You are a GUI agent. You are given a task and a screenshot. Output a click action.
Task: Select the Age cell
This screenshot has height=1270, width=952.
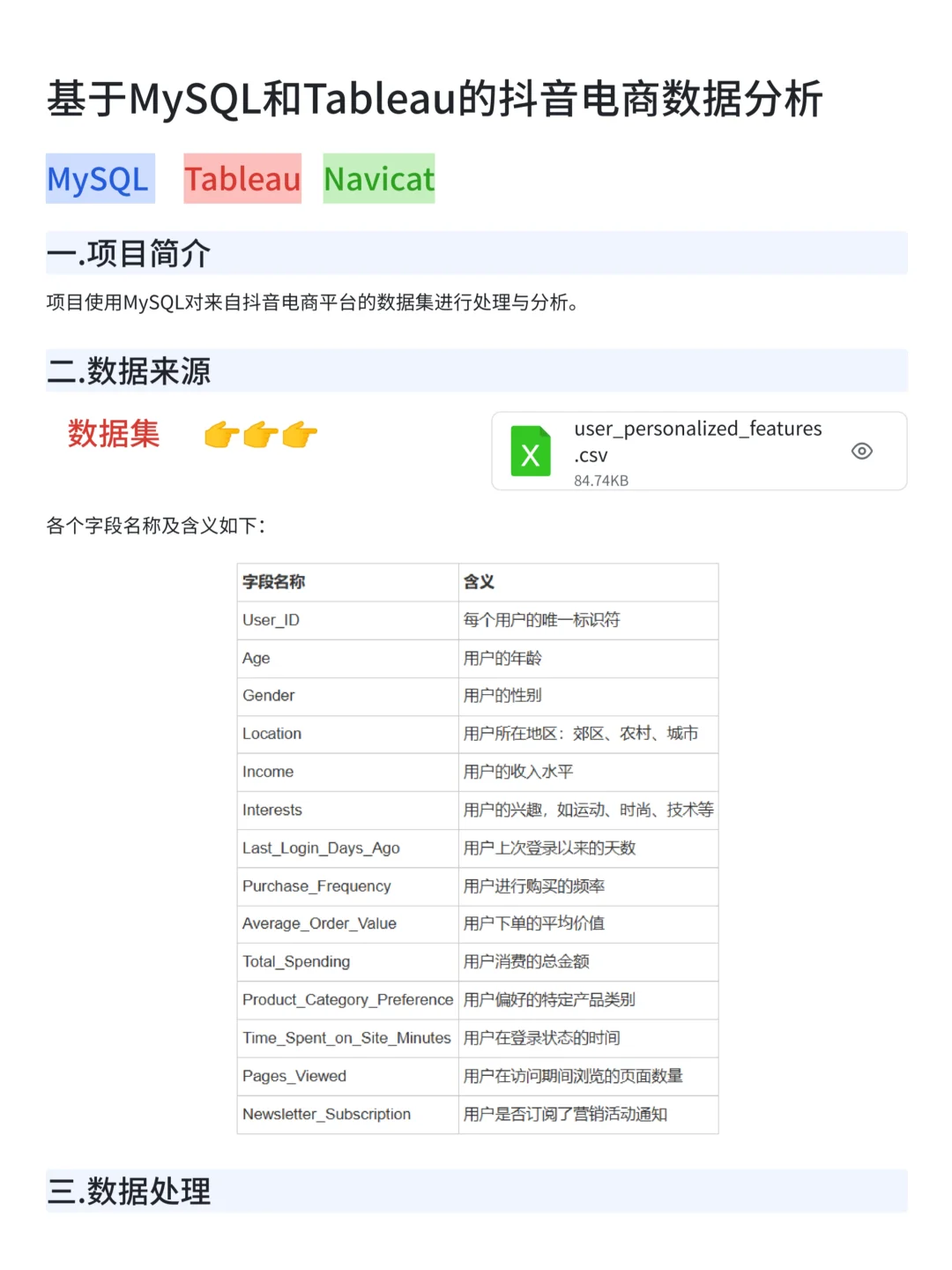[x=347, y=658]
